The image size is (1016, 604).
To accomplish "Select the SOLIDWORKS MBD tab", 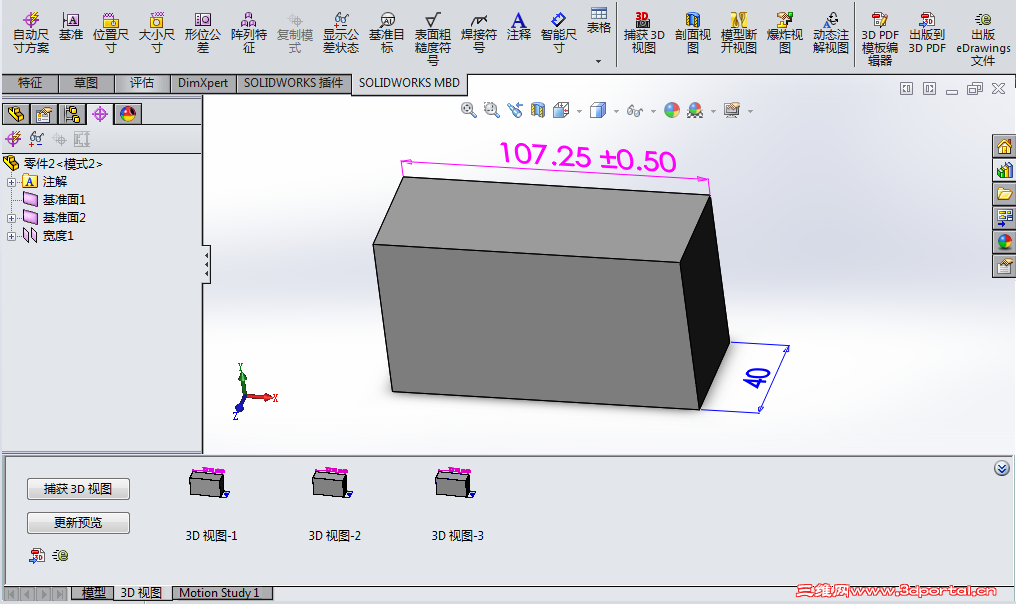I will click(x=409, y=83).
